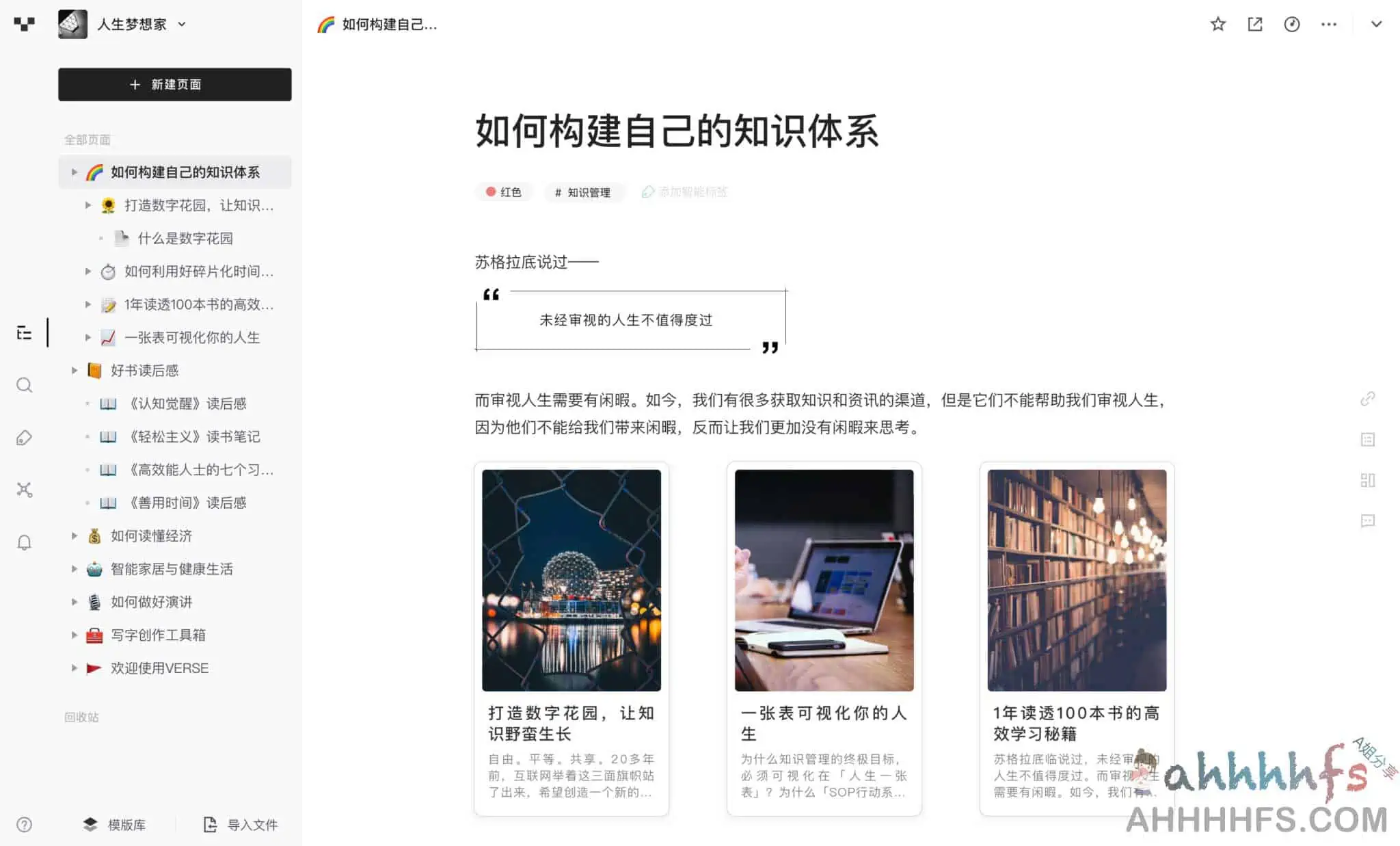
Task: Open the search panel in the left rail
Action: point(25,385)
